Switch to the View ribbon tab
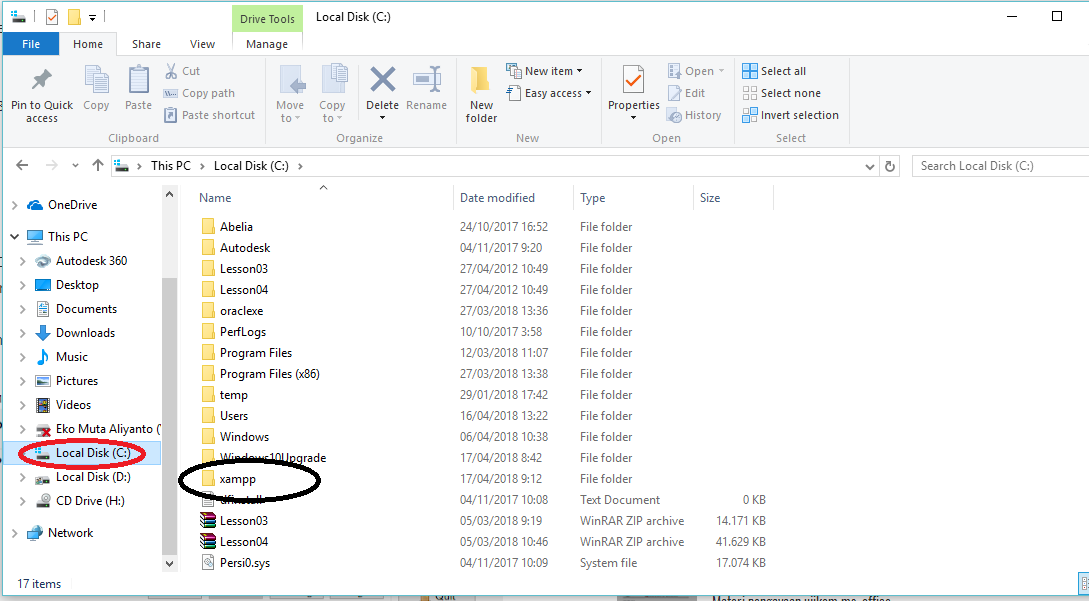Viewport: 1089px width, 601px height. [x=202, y=43]
